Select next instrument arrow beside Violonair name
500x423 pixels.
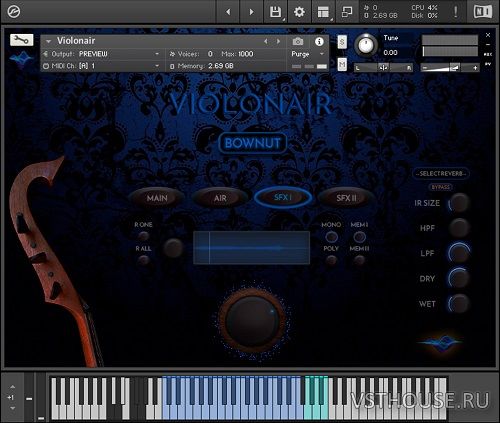pos(278,41)
